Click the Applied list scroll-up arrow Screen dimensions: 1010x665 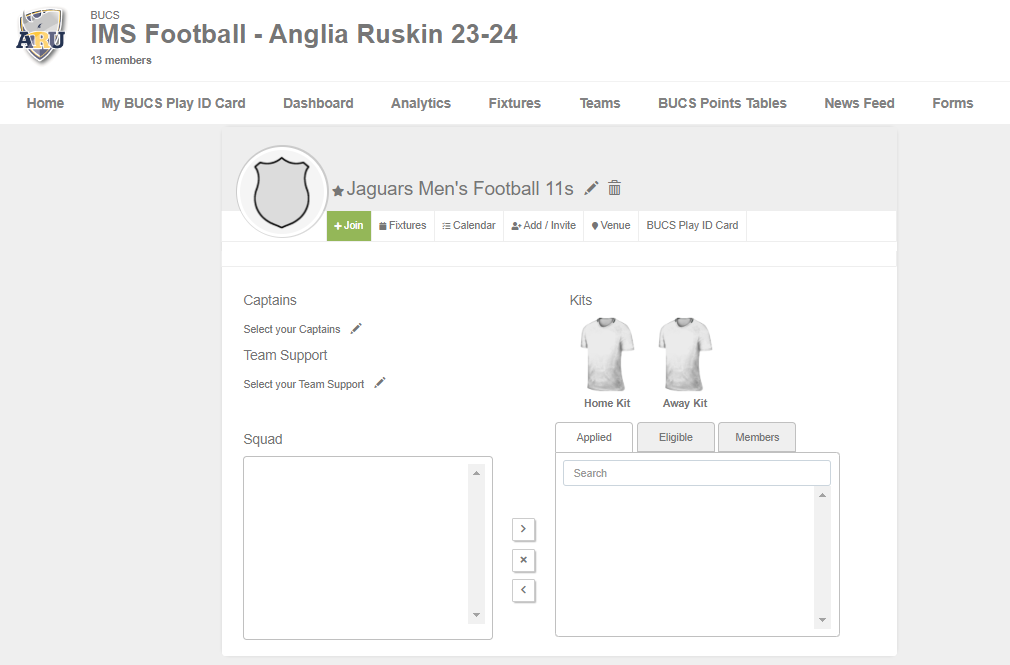pos(822,495)
